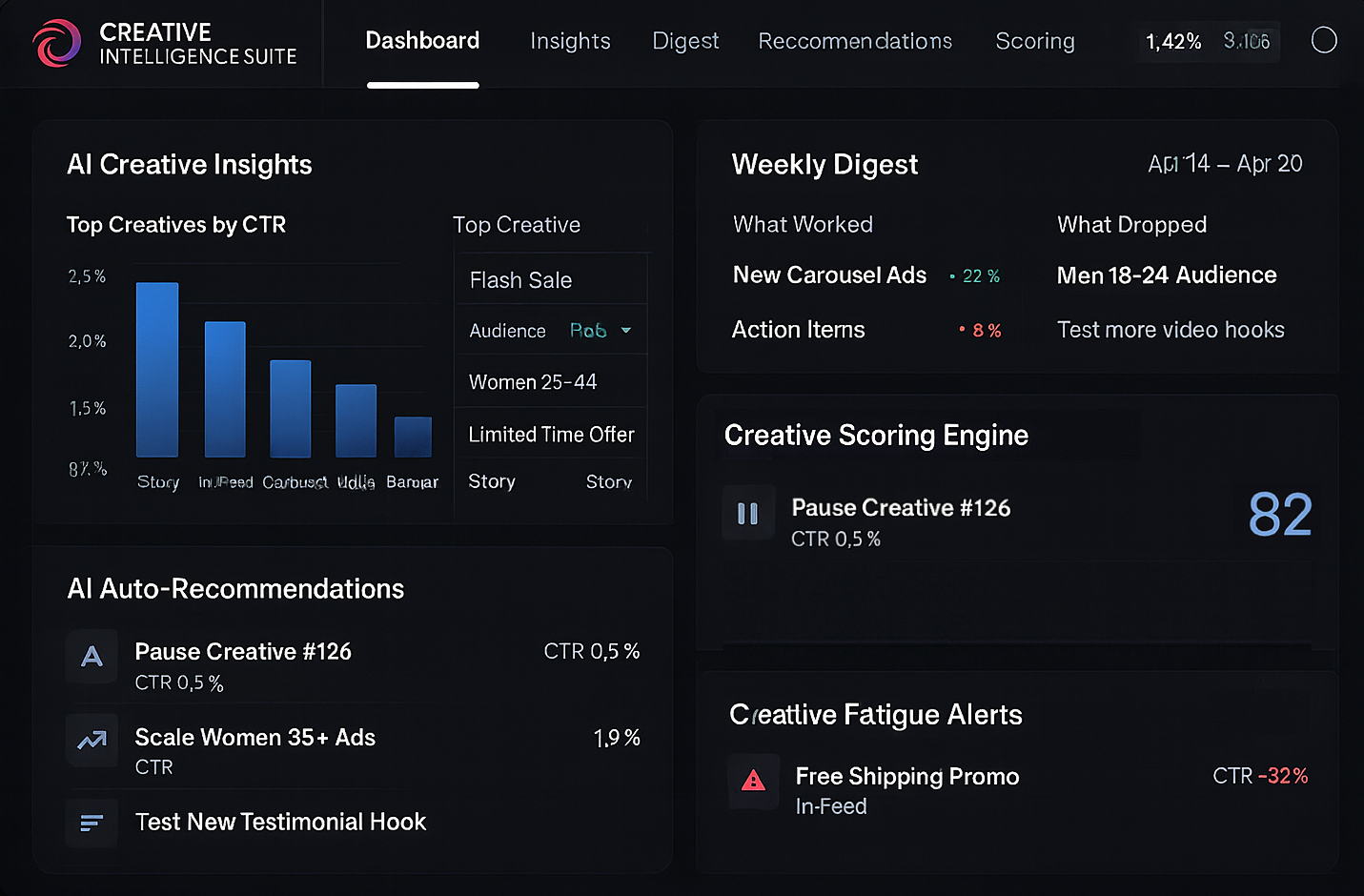This screenshot has width=1364, height=896.
Task: Select the AI icon beside Pause Creative #126 recommendation
Action: click(x=92, y=657)
